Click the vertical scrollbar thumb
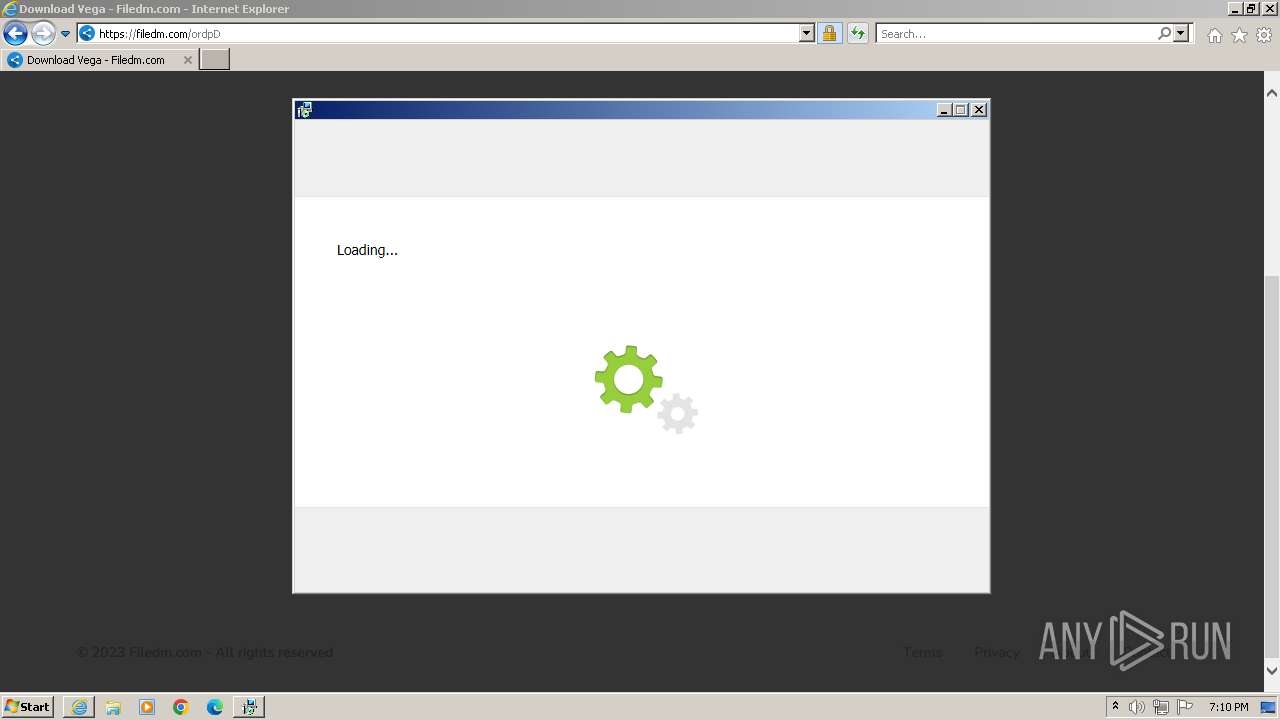1280x720 pixels. click(x=1272, y=465)
